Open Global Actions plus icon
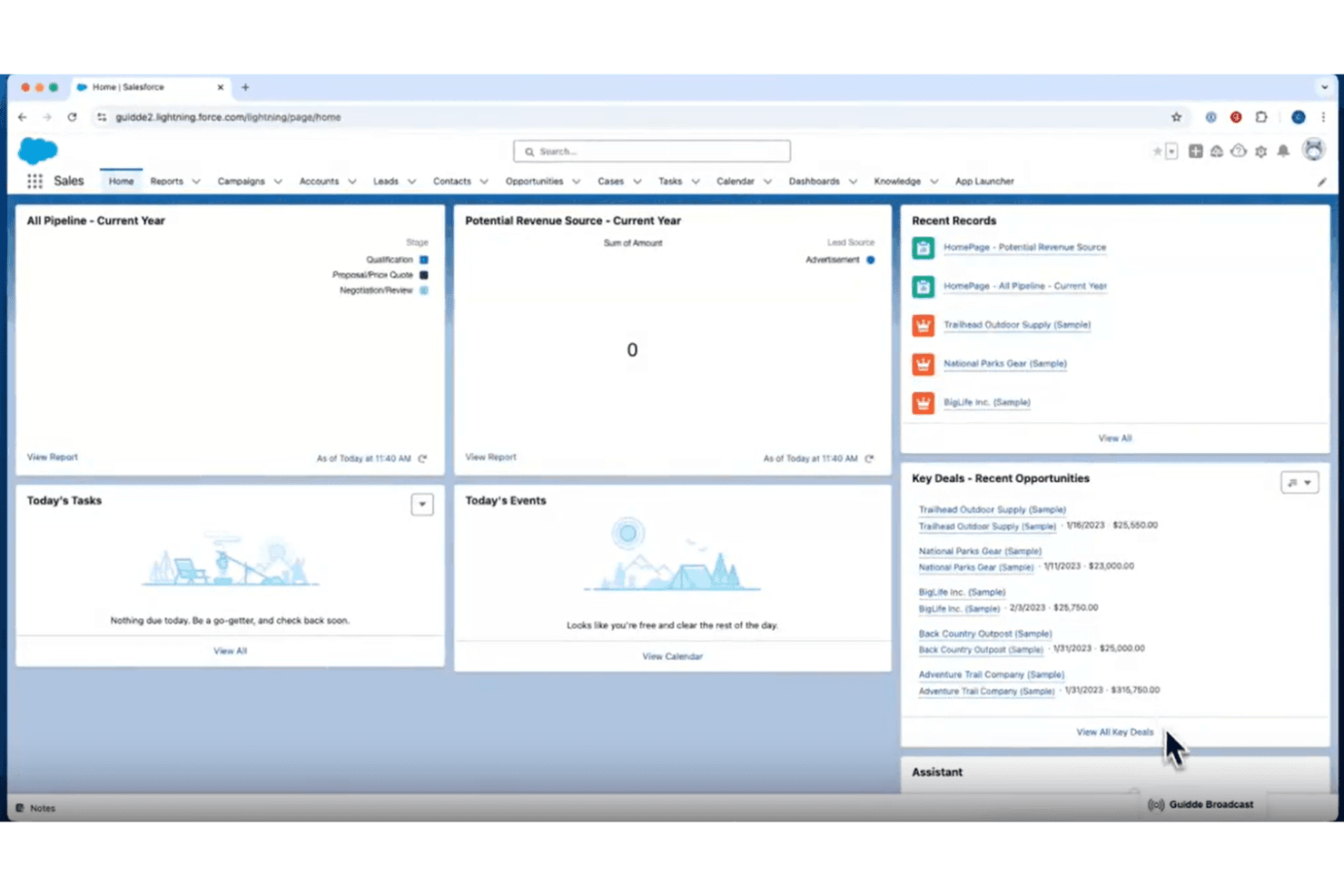 (1195, 152)
